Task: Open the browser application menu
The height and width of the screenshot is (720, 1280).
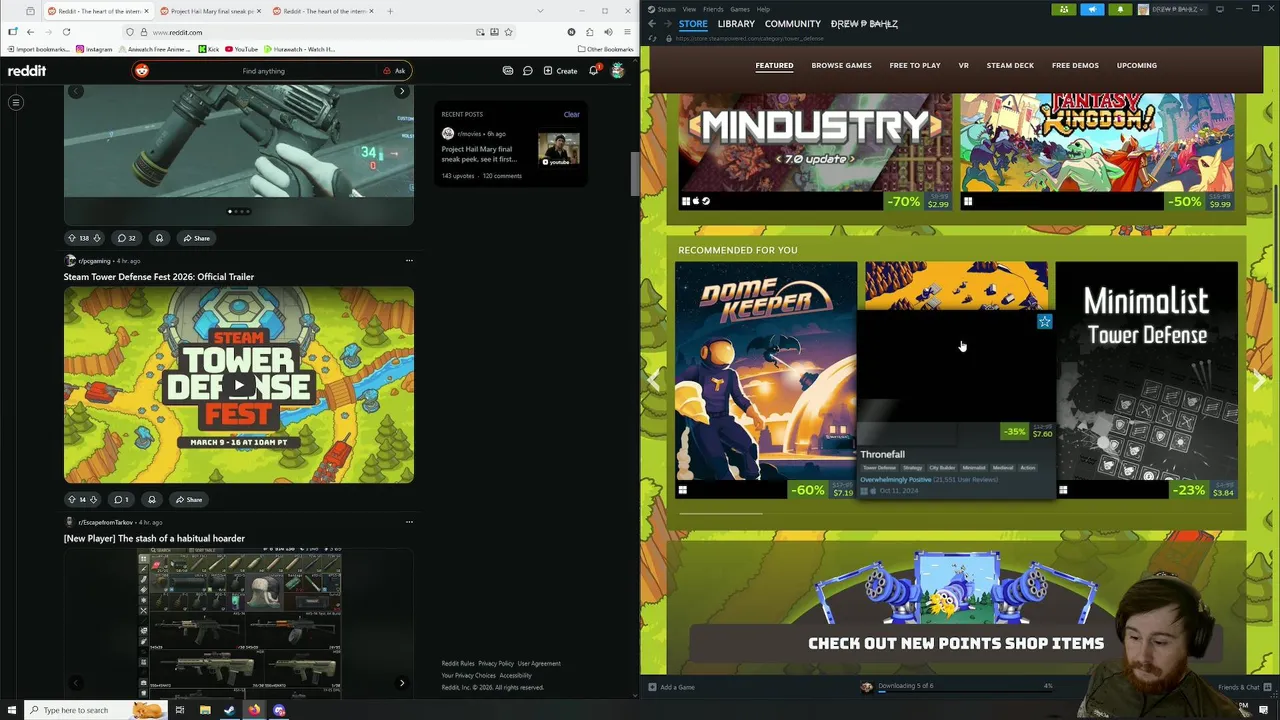Action: click(626, 32)
